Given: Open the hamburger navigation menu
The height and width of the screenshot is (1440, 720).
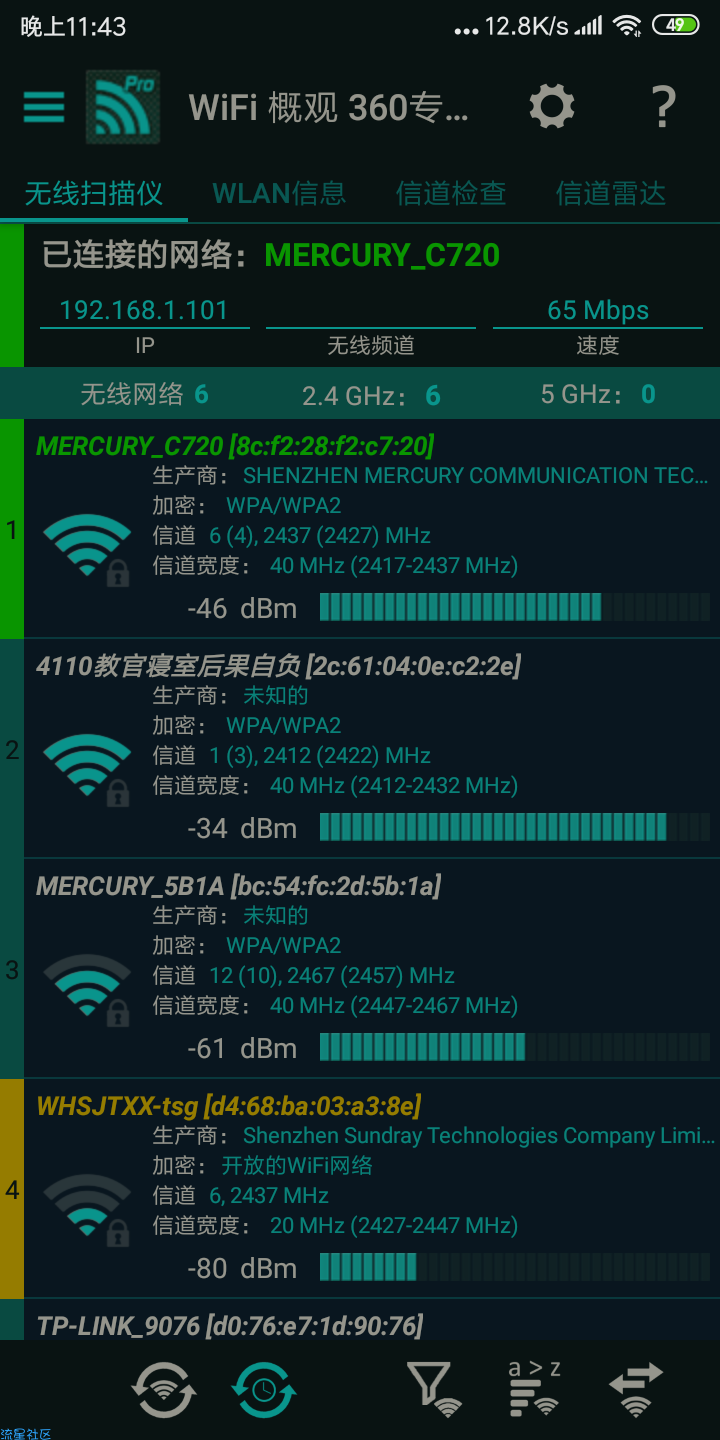Looking at the screenshot, I should [x=44, y=106].
